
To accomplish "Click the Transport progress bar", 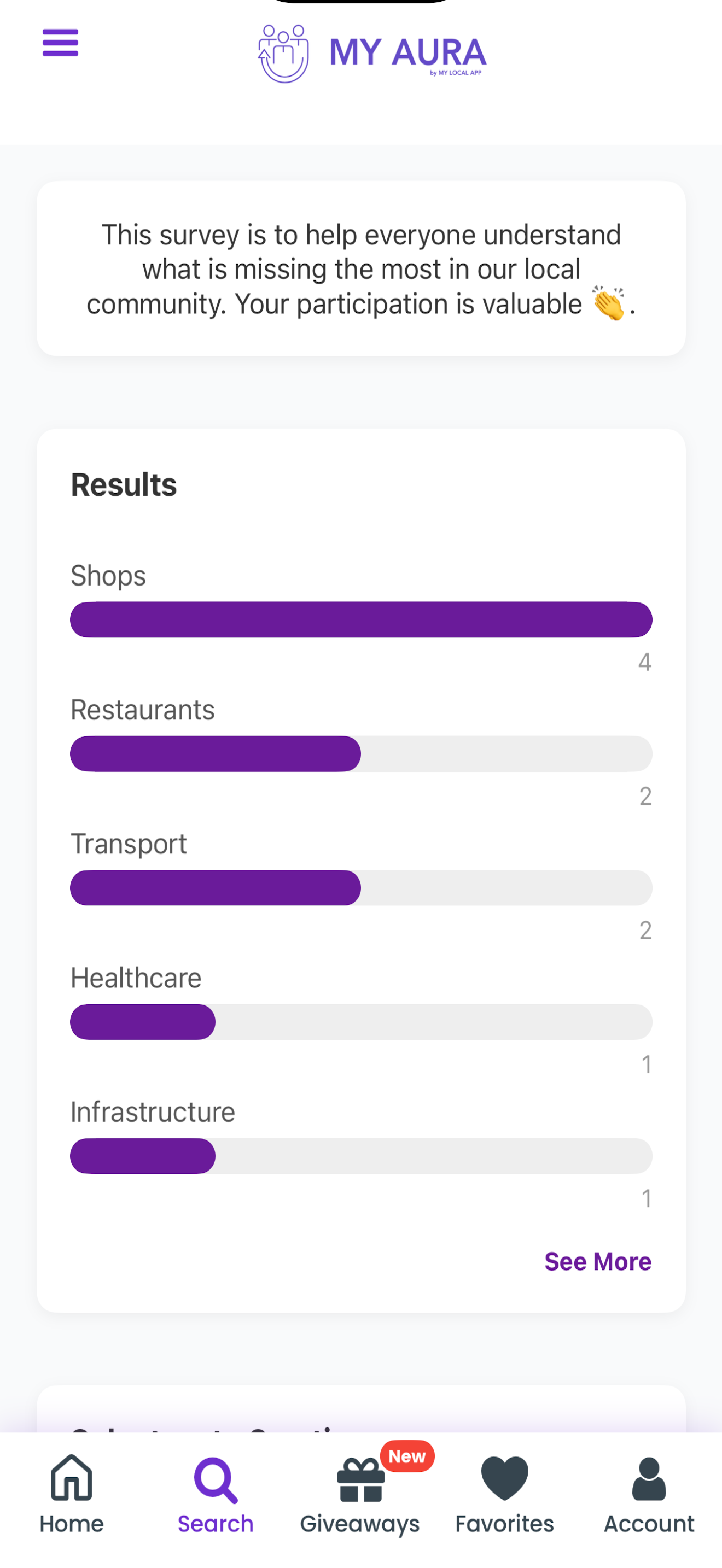I will (361, 887).
